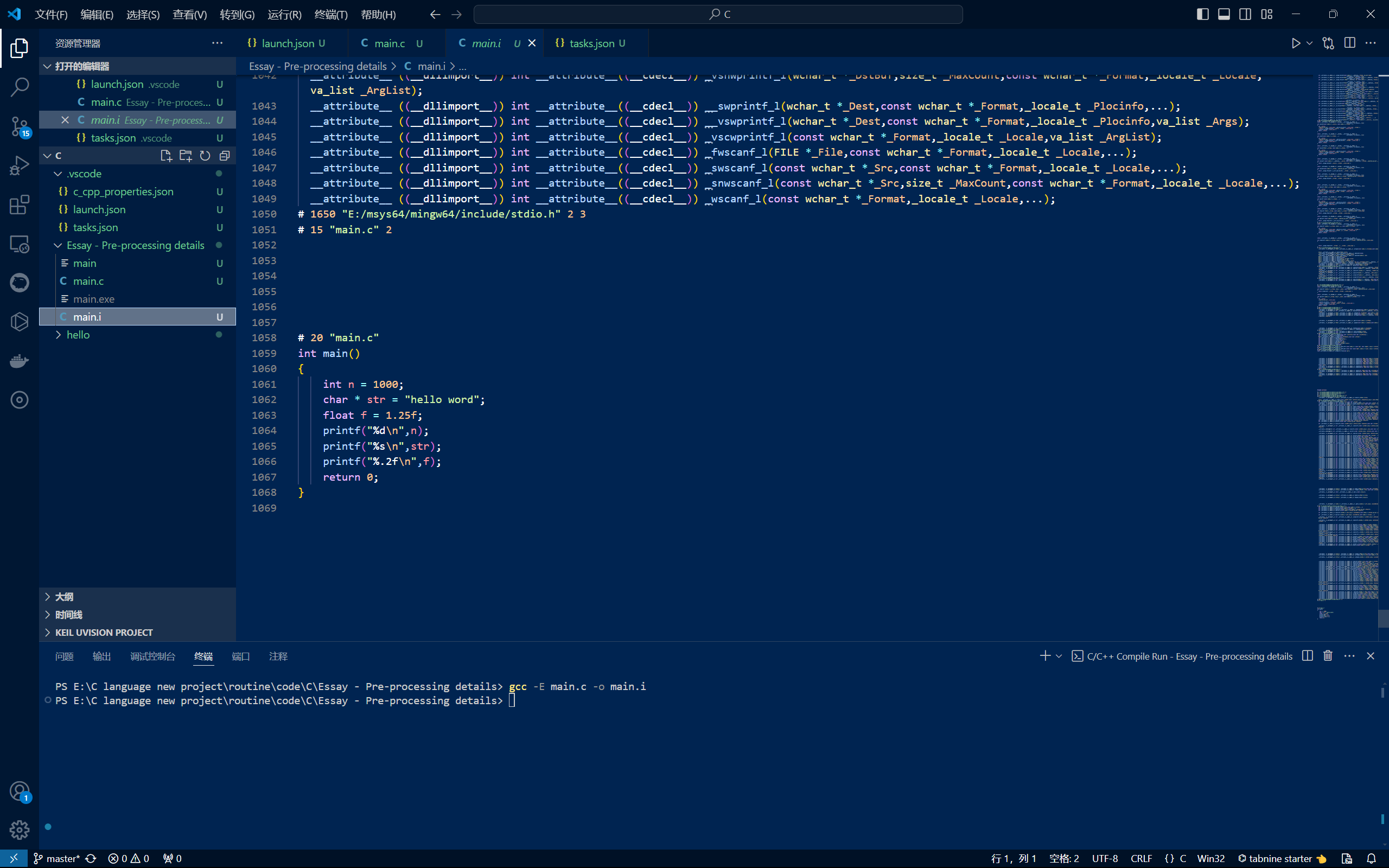Switch to Output panel tab
This screenshot has width=1389, height=868.
[x=101, y=656]
